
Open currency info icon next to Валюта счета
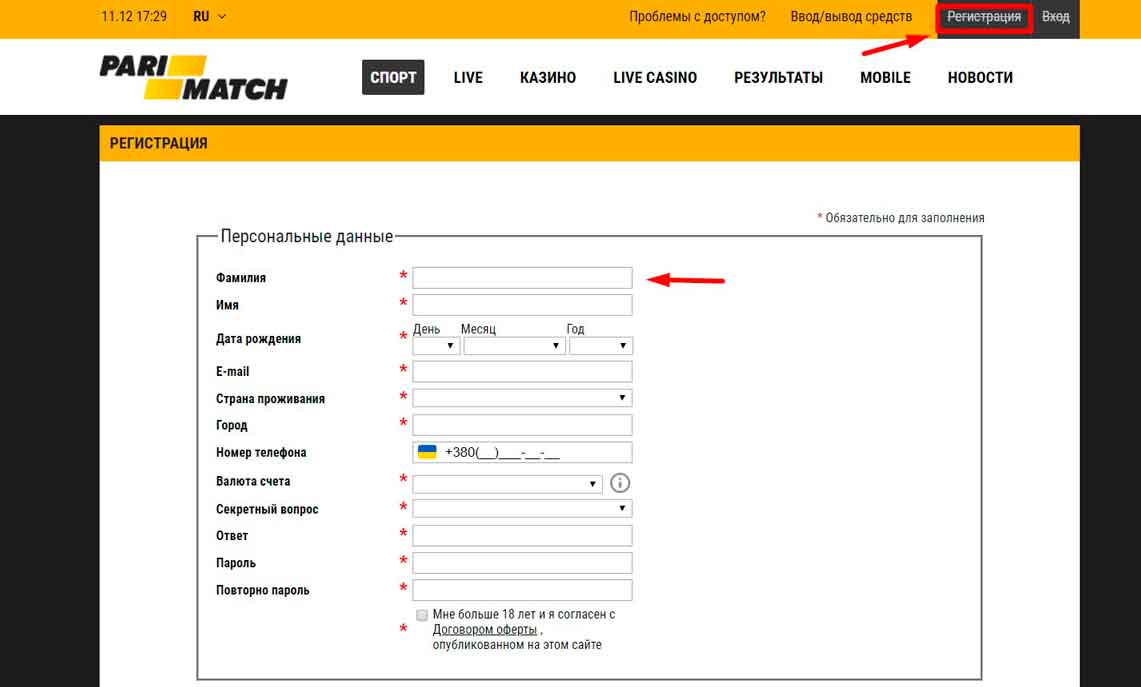pos(620,483)
